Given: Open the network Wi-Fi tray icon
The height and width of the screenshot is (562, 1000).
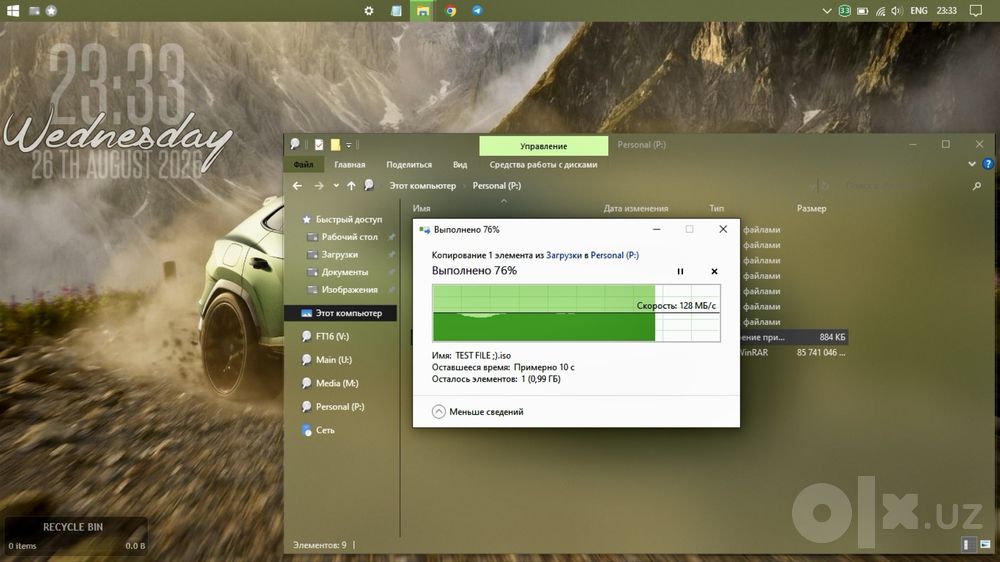Looking at the screenshot, I should click(x=880, y=11).
